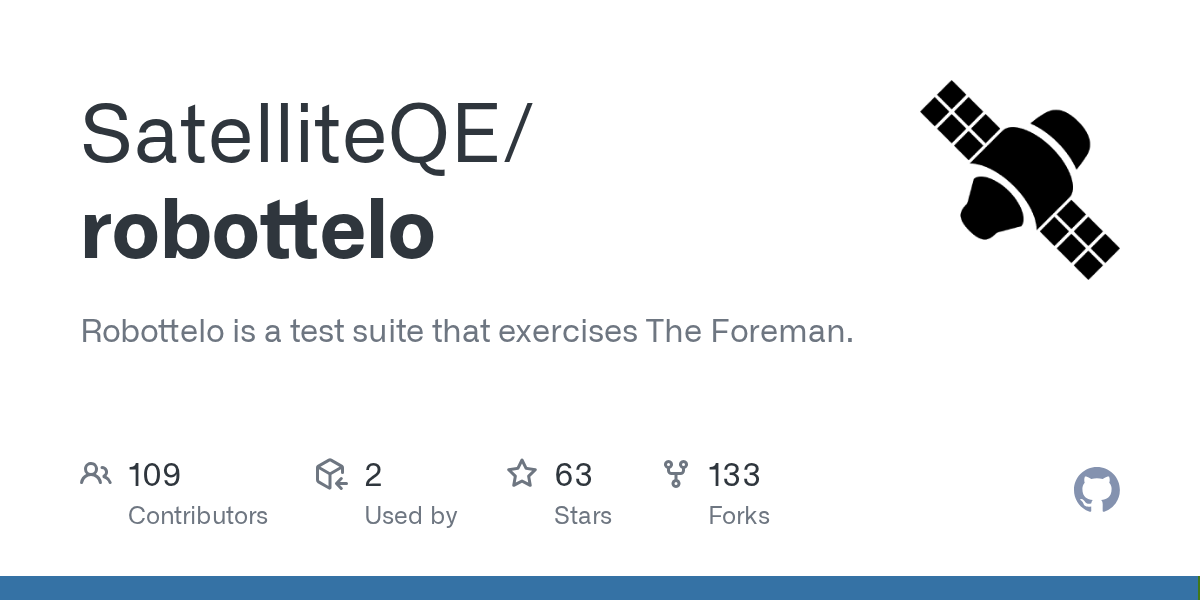This screenshot has height=600, width=1200.
Task: Select the Used by count of 2
Action: click(373, 475)
